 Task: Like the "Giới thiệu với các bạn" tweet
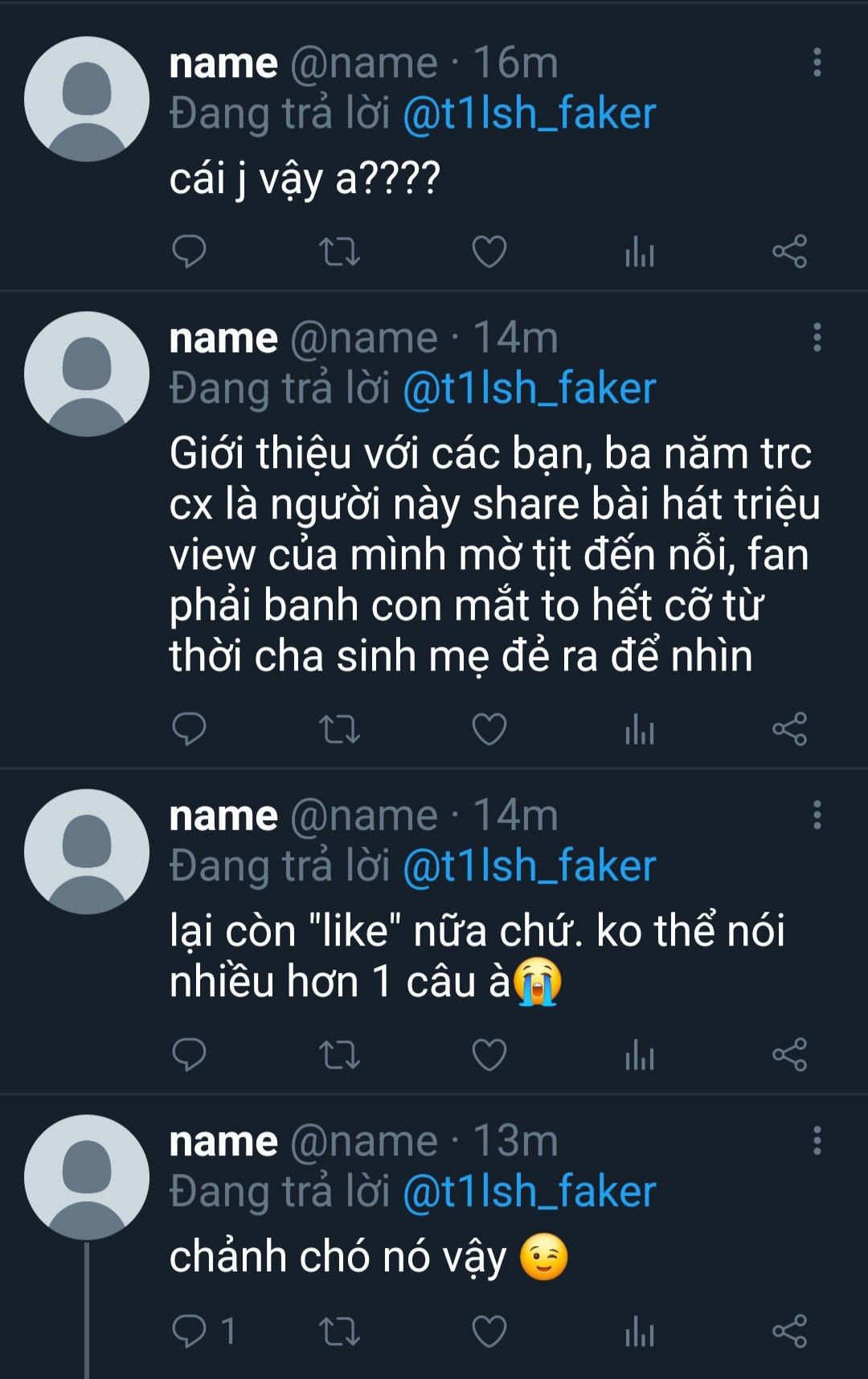click(489, 729)
